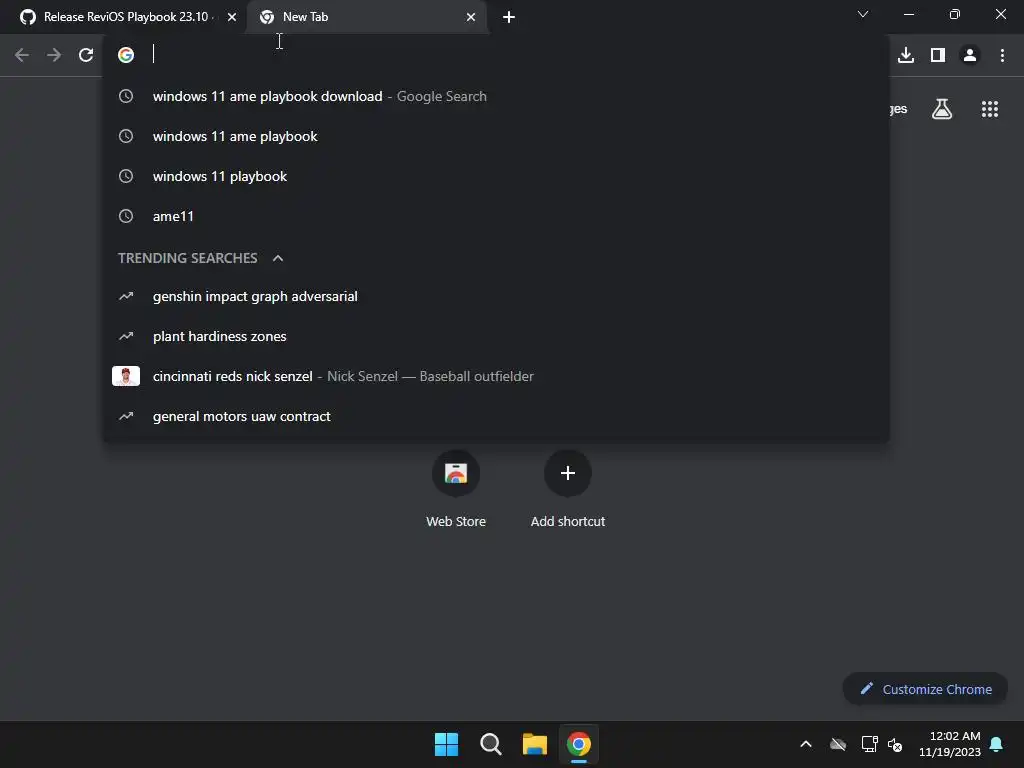1024x768 pixels.
Task: Click clock icon beside 'ame11'
Action: (126, 216)
